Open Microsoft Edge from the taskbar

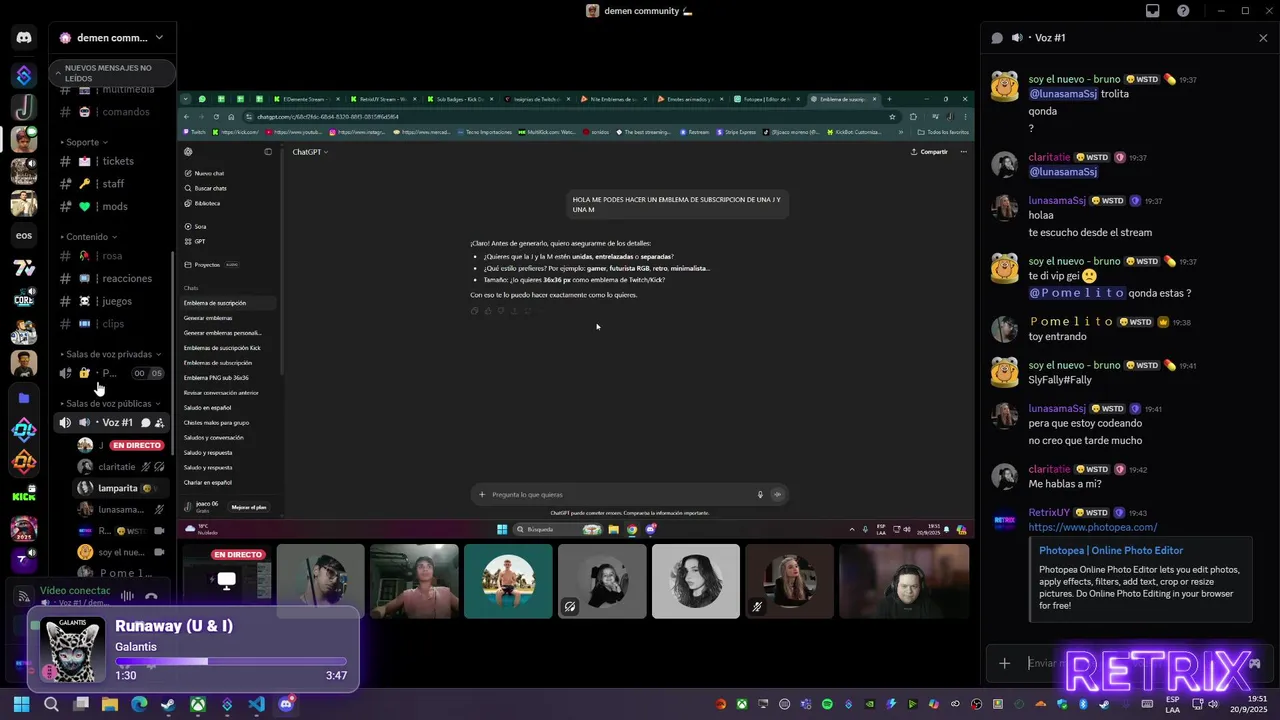coord(139,705)
